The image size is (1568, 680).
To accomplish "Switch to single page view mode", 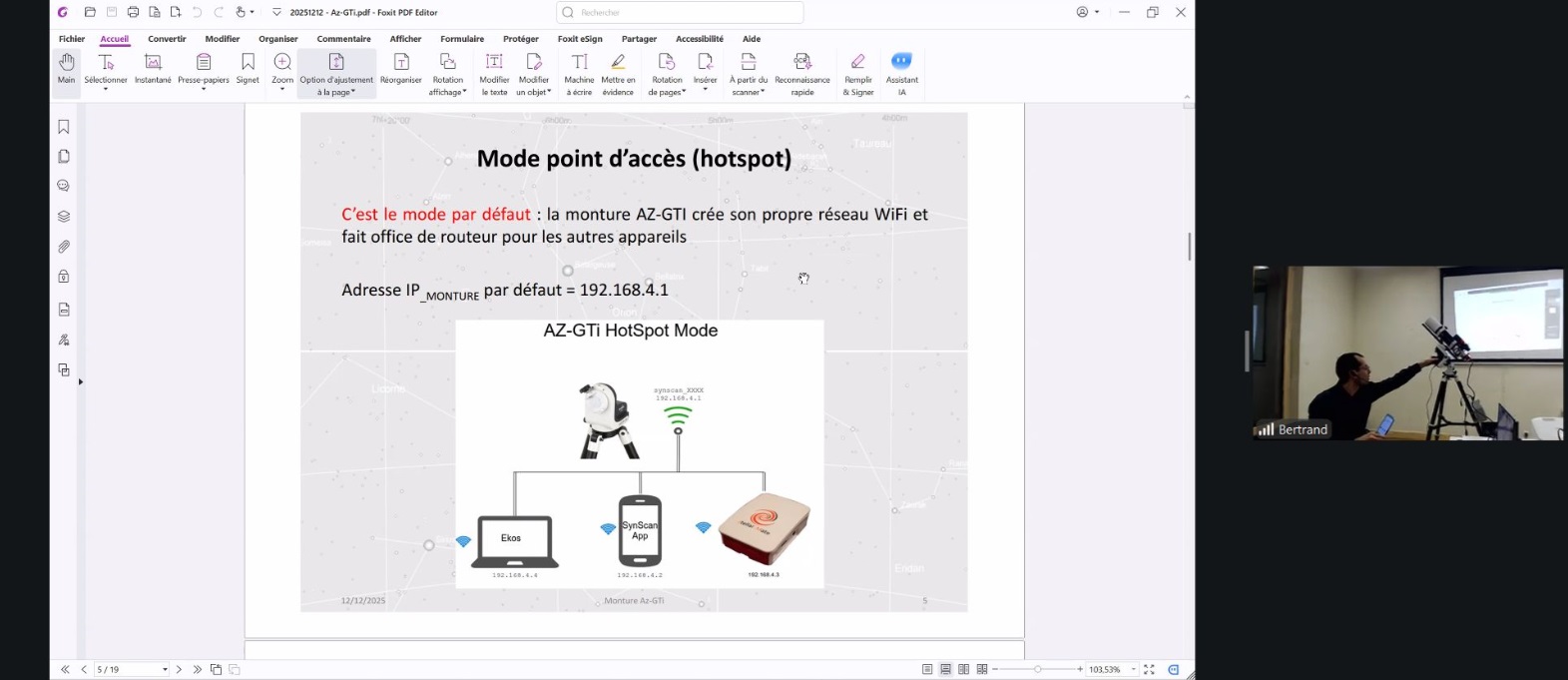I will click(x=927, y=669).
